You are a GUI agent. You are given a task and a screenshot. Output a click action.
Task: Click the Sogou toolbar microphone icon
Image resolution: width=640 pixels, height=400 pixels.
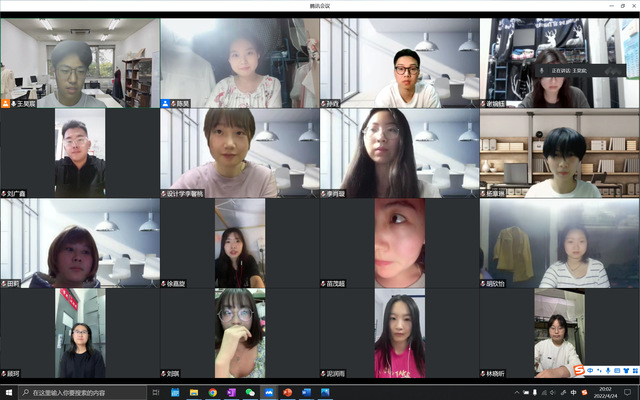[x=606, y=372]
